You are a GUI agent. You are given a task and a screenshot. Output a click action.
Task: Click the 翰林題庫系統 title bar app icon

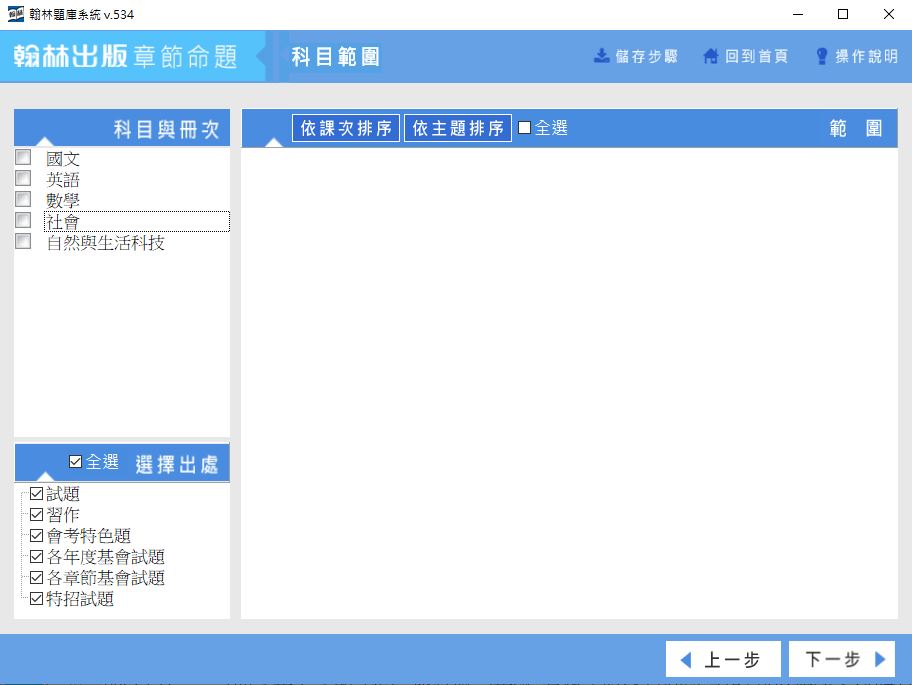[x=16, y=14]
